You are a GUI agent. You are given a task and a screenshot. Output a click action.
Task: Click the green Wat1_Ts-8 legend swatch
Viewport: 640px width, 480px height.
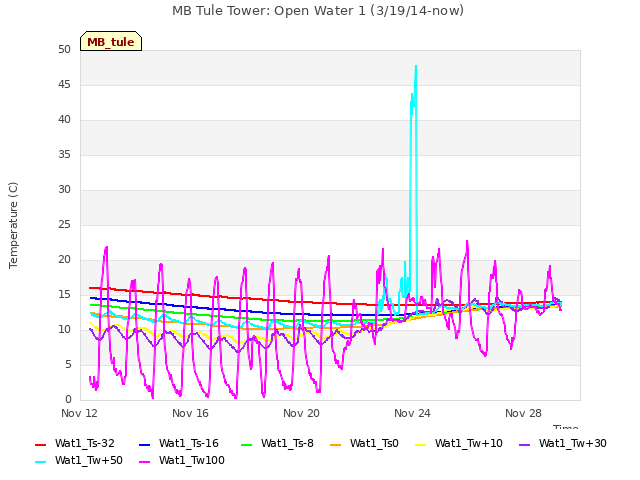pos(247,444)
